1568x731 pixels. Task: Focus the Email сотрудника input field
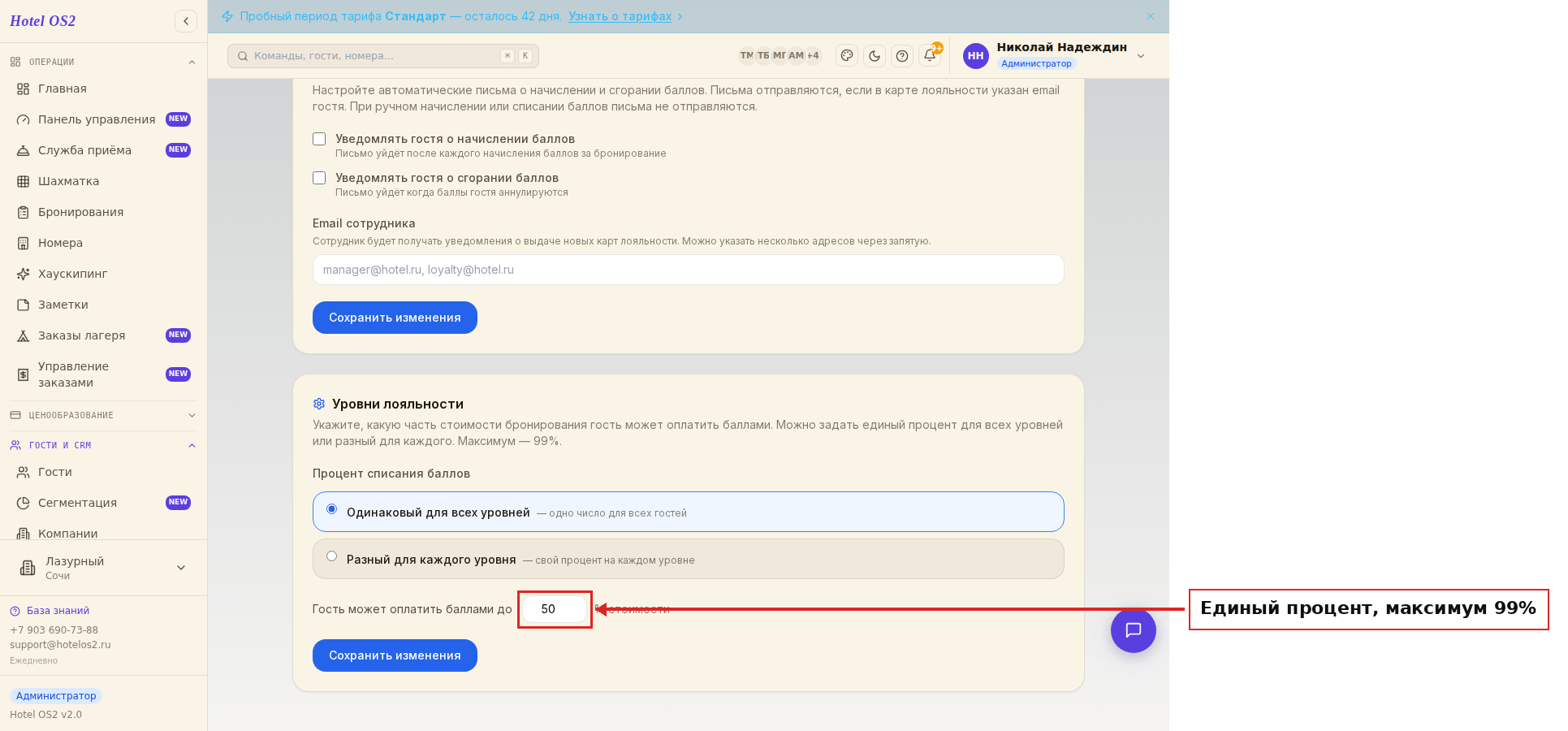coord(689,270)
